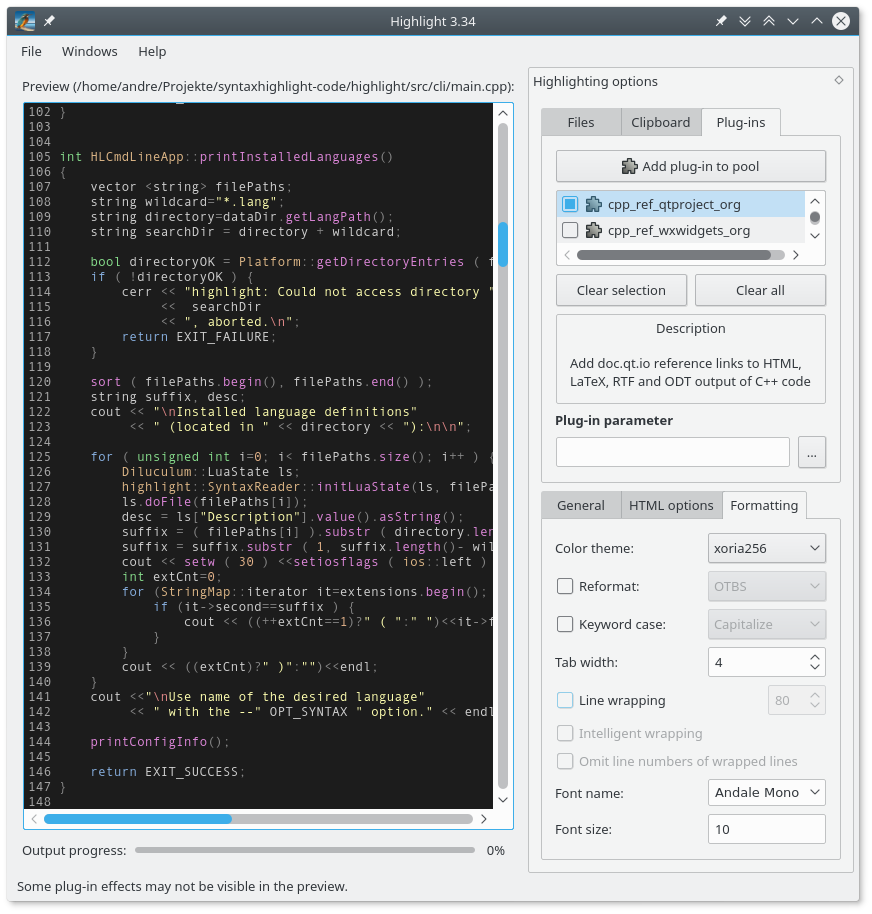Click the Tab width value field

tap(758, 662)
